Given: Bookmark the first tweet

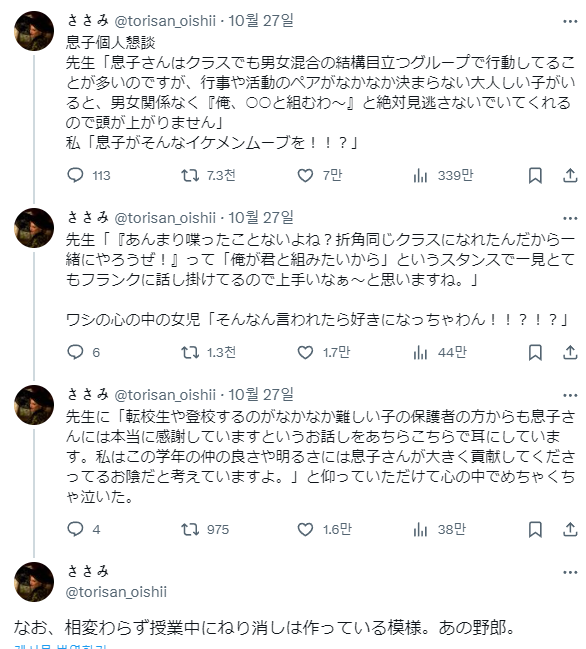Looking at the screenshot, I should coord(535,175).
